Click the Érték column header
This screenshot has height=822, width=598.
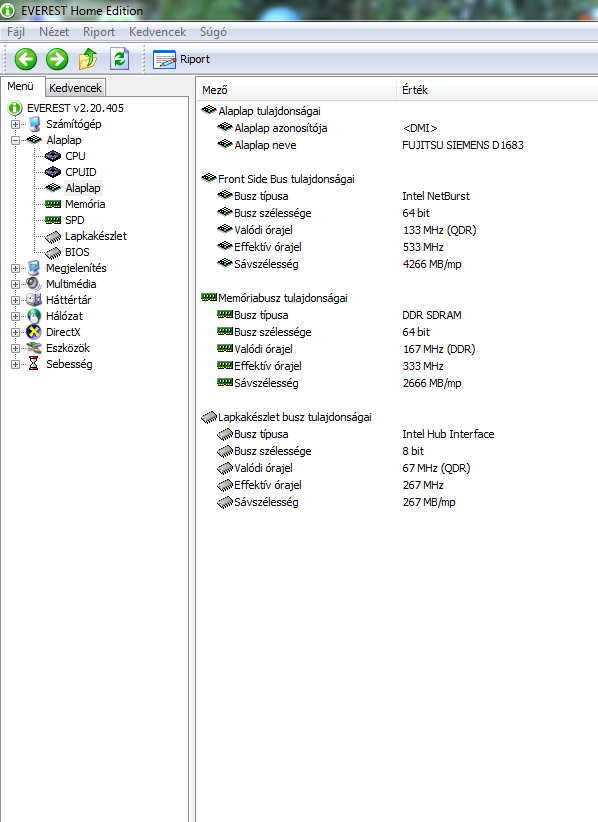coord(497,90)
